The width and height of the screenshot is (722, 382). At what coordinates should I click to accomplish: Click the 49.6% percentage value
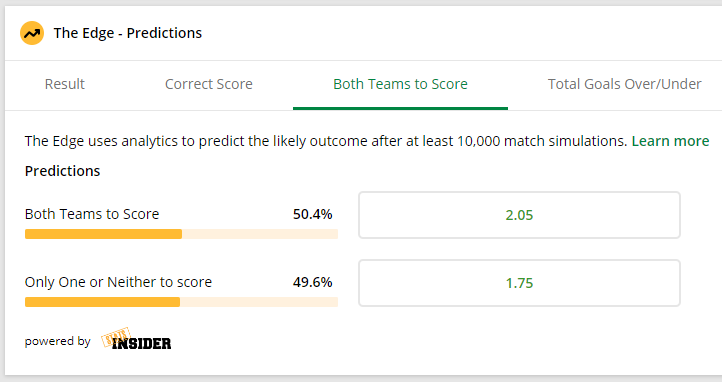(x=313, y=282)
